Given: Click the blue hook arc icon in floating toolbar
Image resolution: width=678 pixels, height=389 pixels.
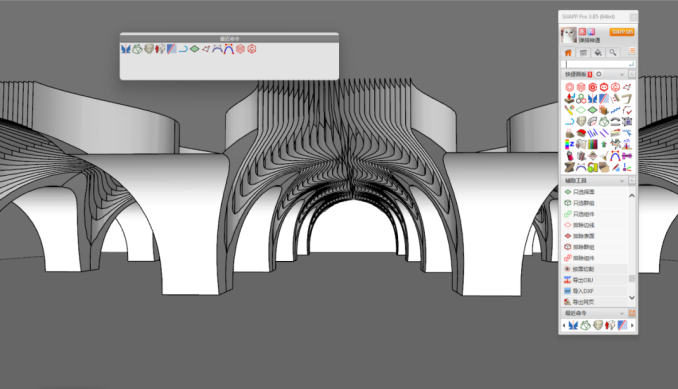Looking at the screenshot, I should click(183, 49).
